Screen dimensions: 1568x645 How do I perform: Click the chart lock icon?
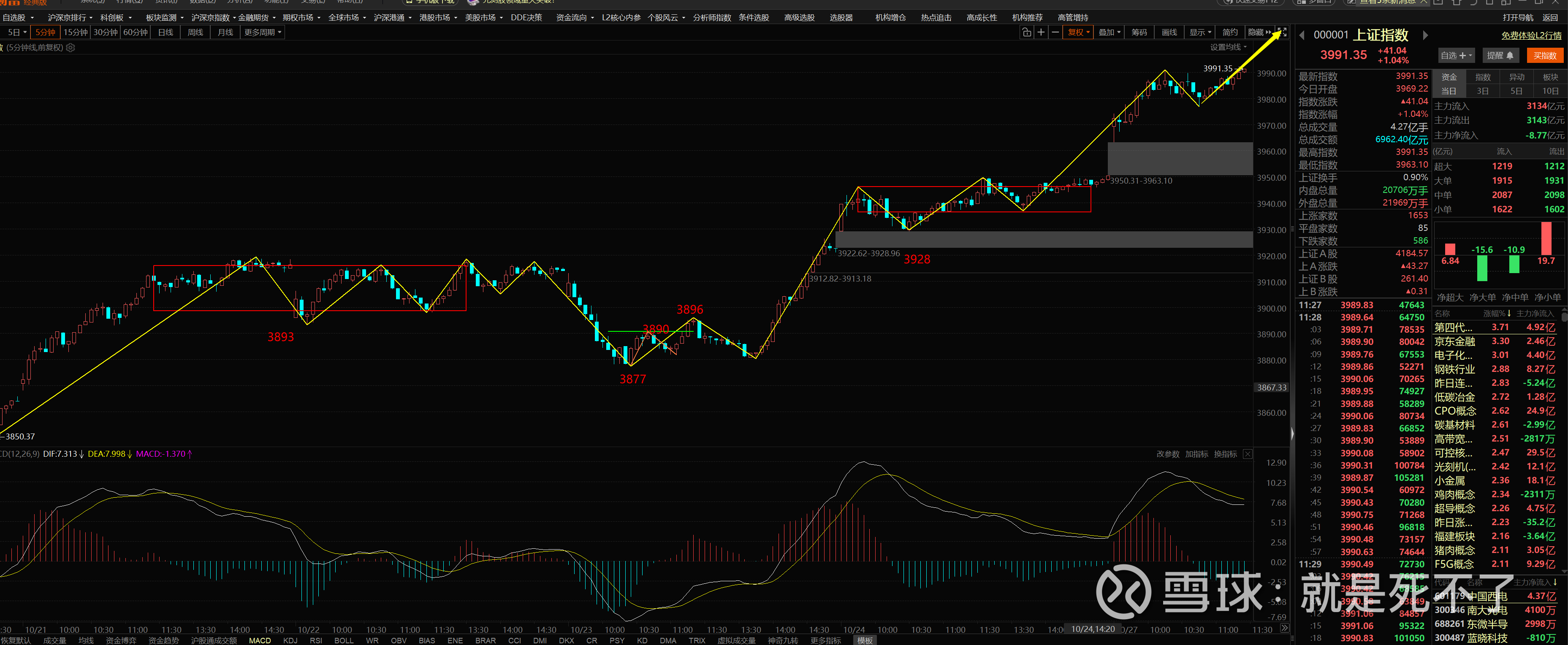coord(1026,32)
